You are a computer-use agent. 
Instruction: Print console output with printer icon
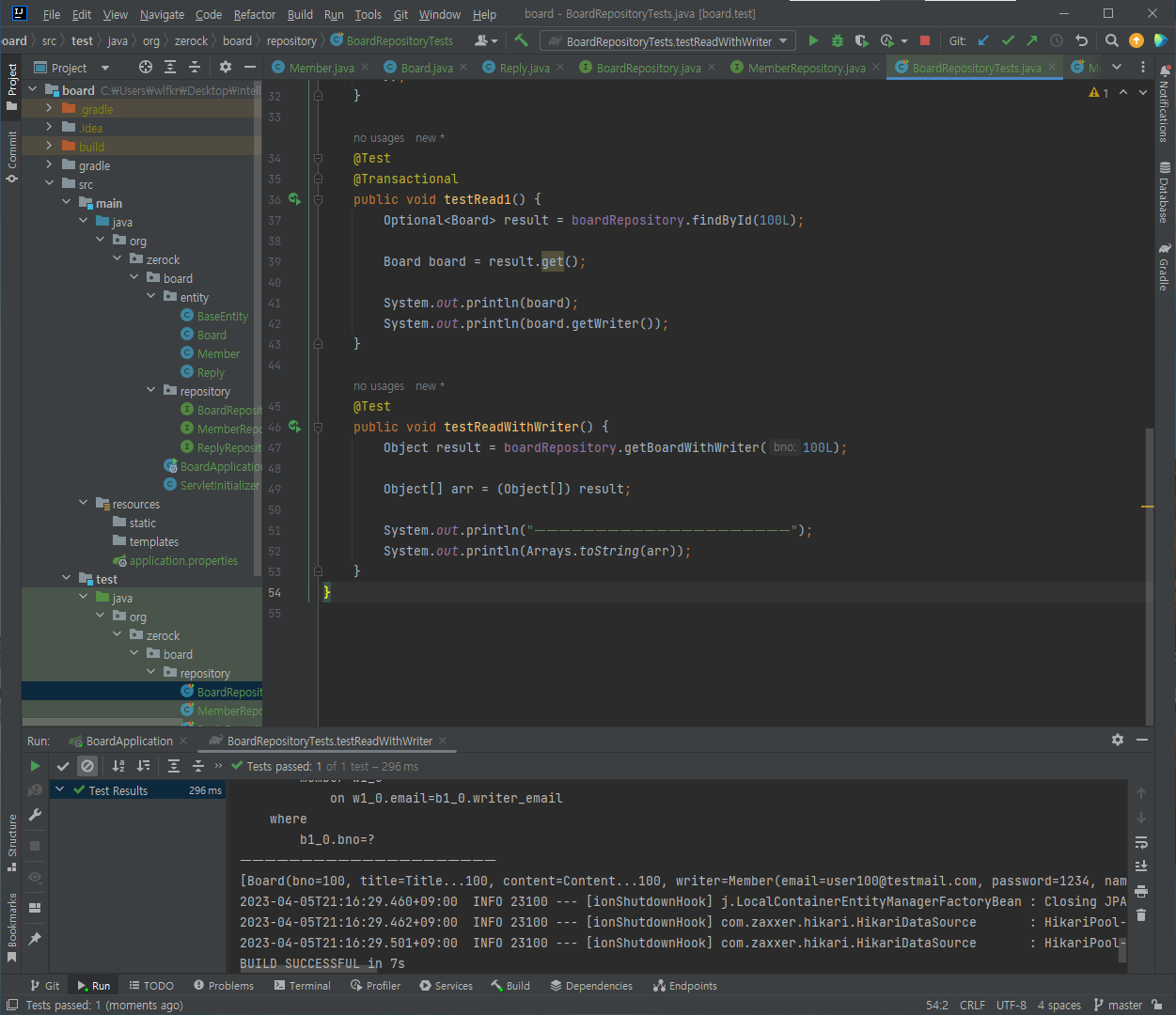[1141, 891]
